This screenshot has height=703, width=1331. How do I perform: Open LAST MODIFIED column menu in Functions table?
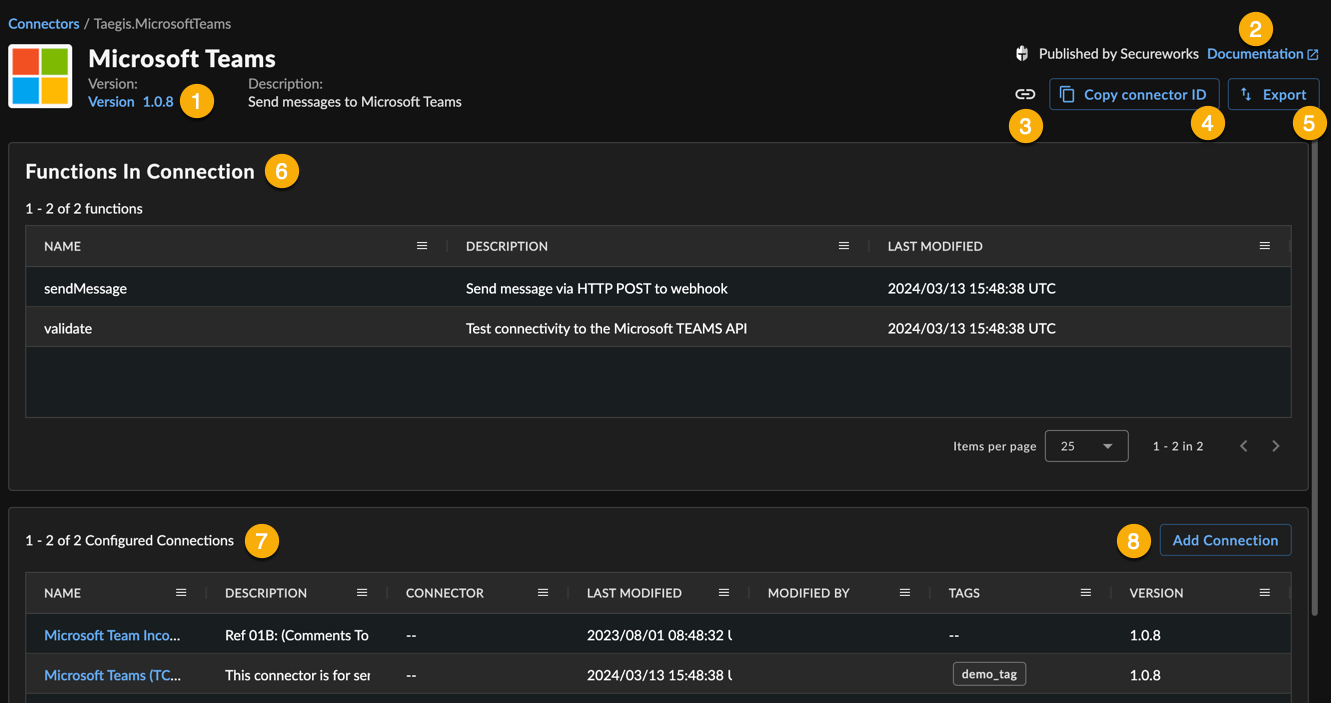(x=1265, y=246)
